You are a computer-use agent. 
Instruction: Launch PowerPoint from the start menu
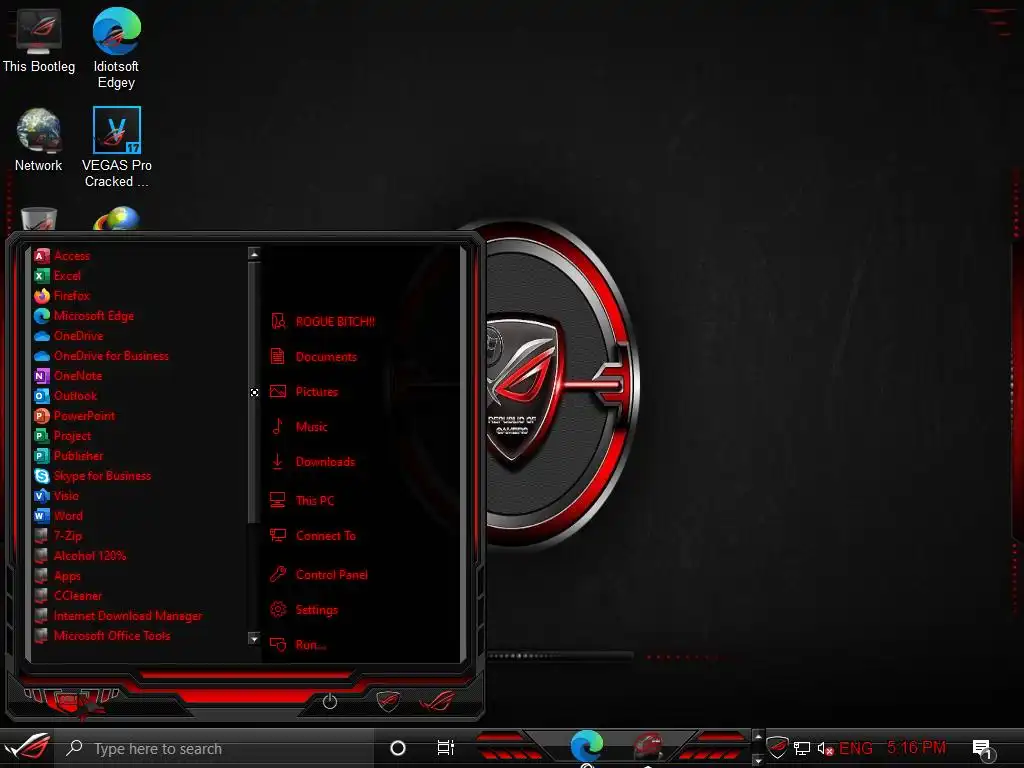pos(74,416)
